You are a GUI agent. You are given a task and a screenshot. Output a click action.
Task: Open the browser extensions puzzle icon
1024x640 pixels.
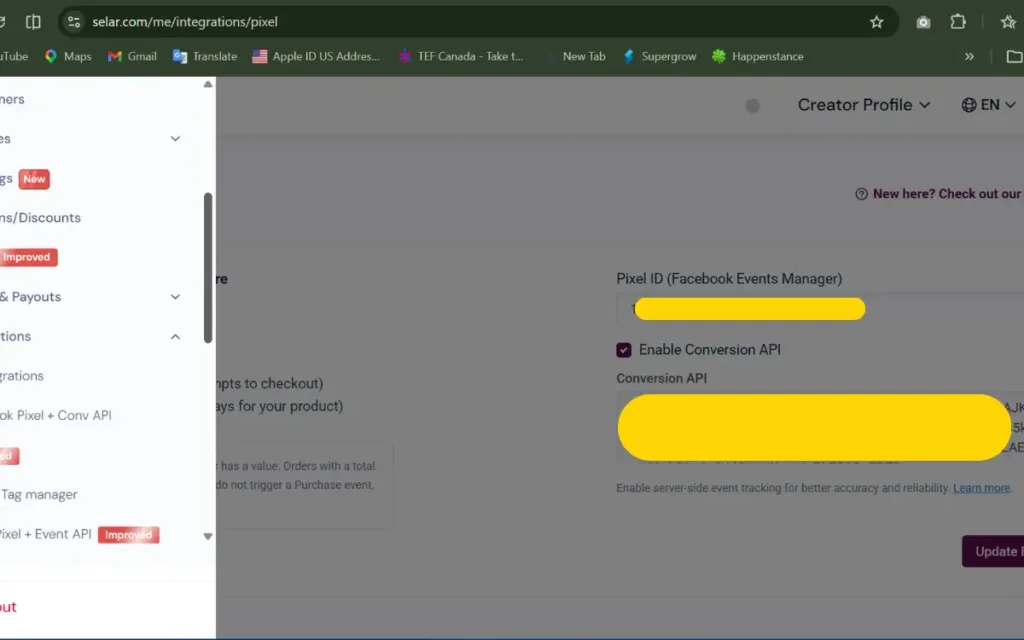click(x=957, y=22)
